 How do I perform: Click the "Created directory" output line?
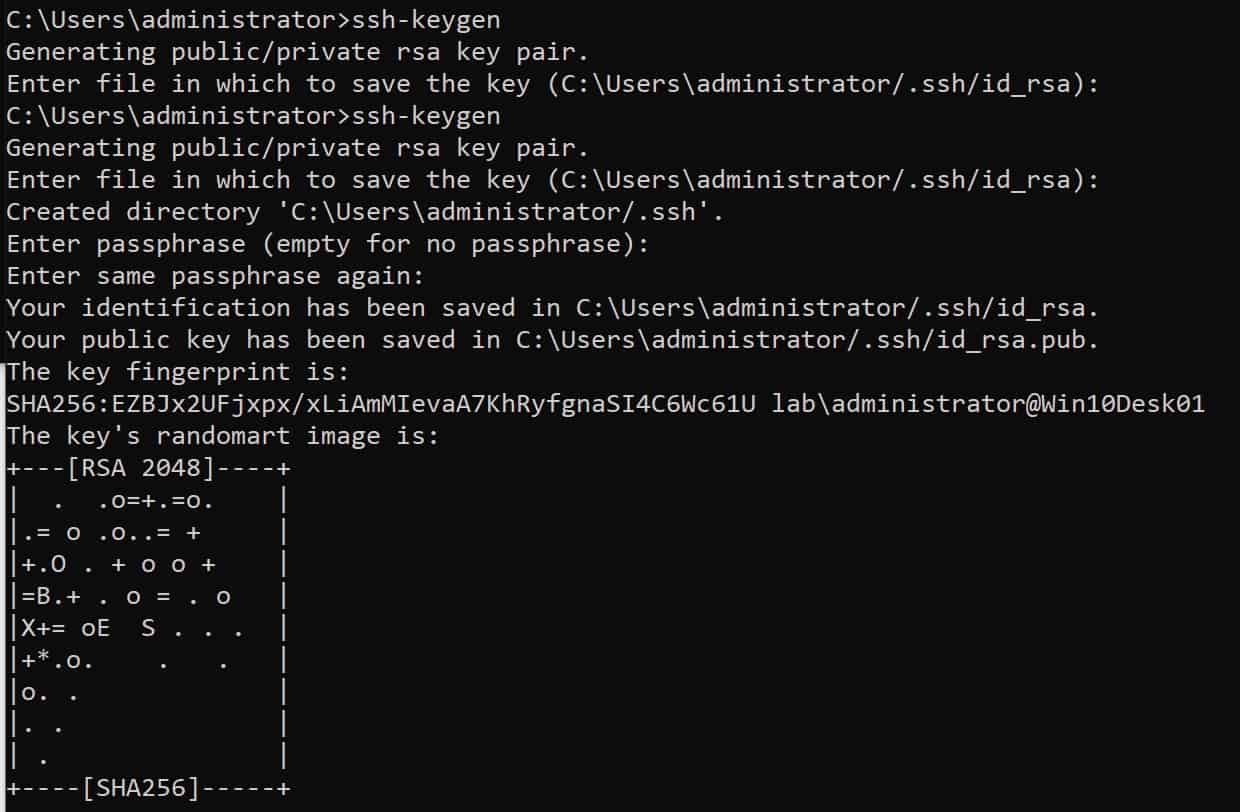tap(365, 212)
